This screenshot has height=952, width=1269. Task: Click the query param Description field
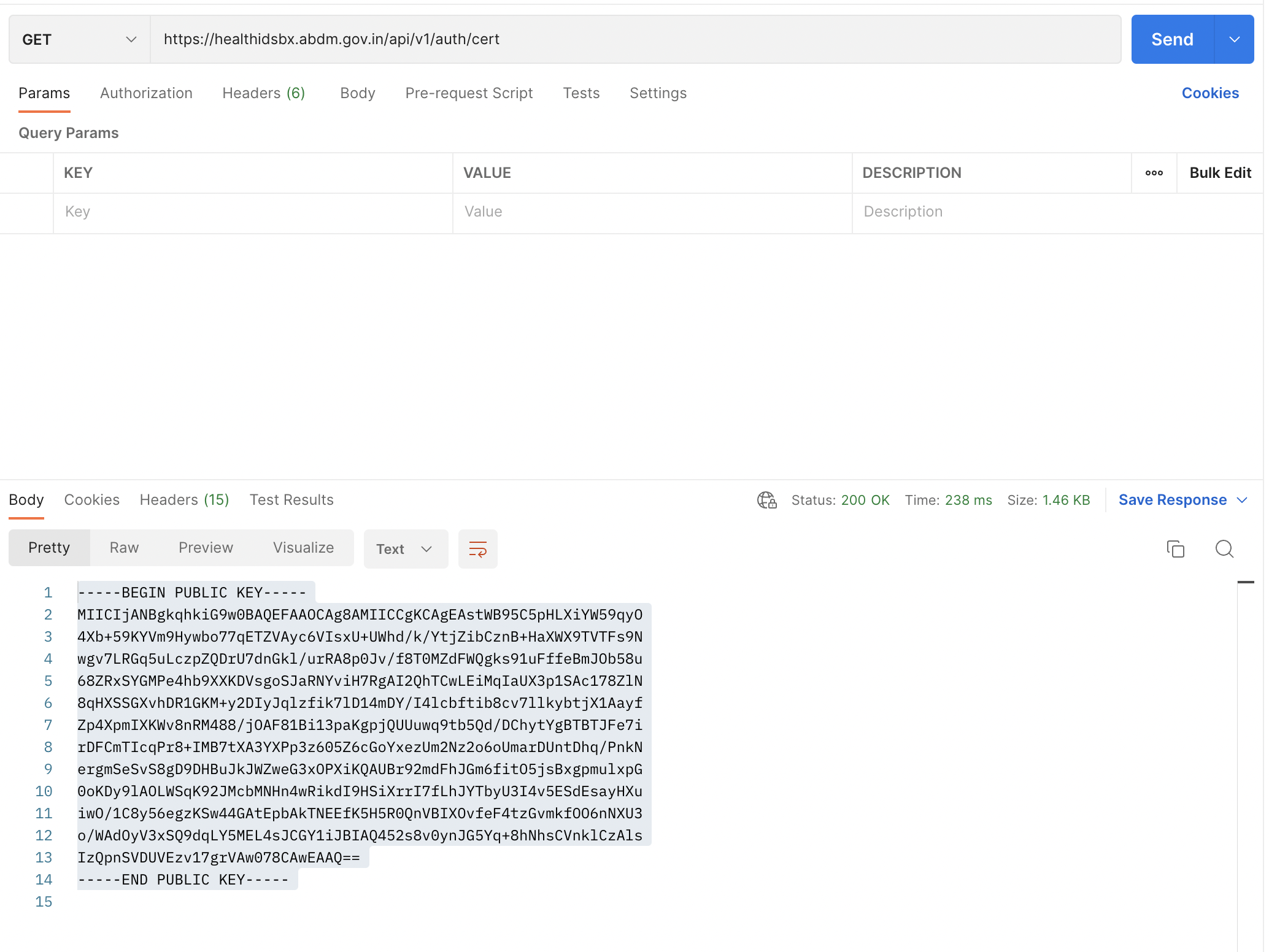1057,212
